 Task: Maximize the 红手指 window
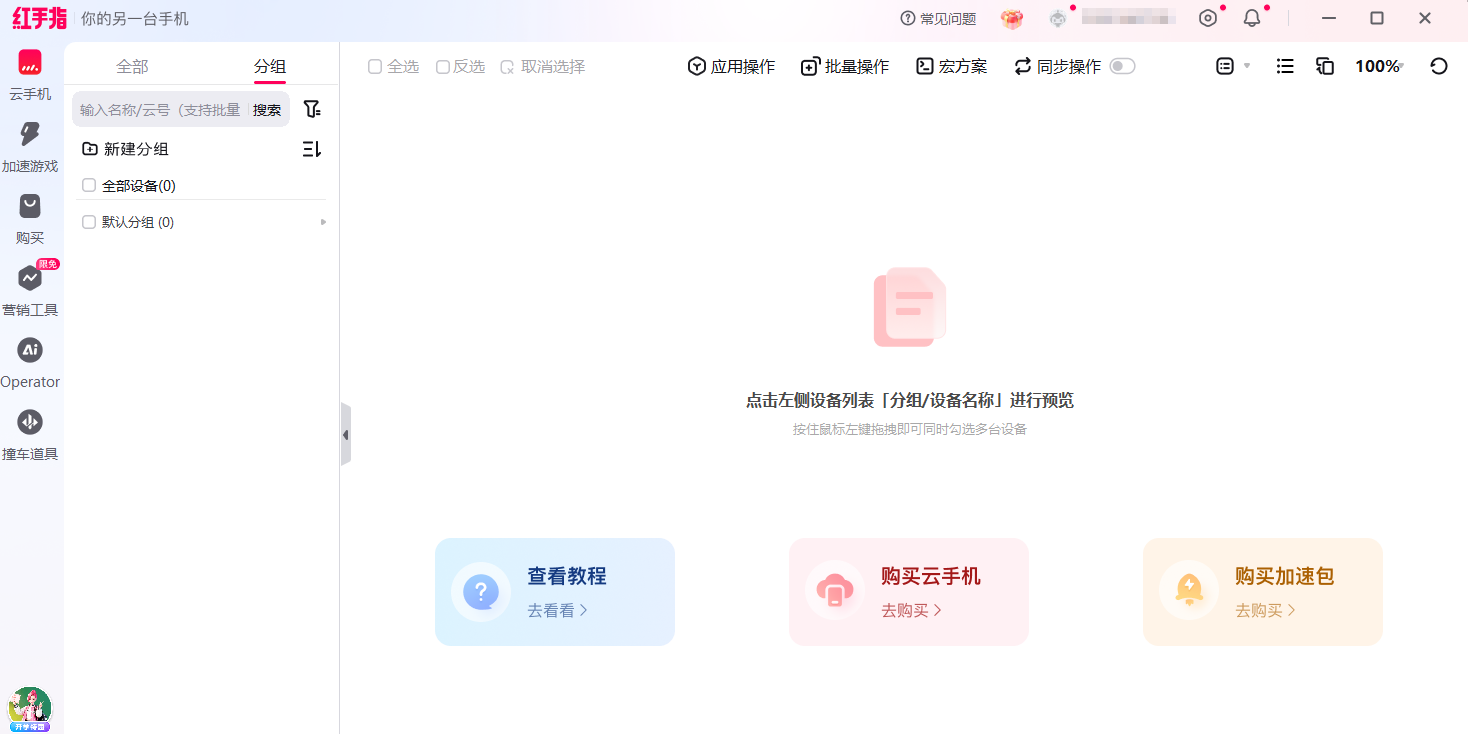point(1377,18)
